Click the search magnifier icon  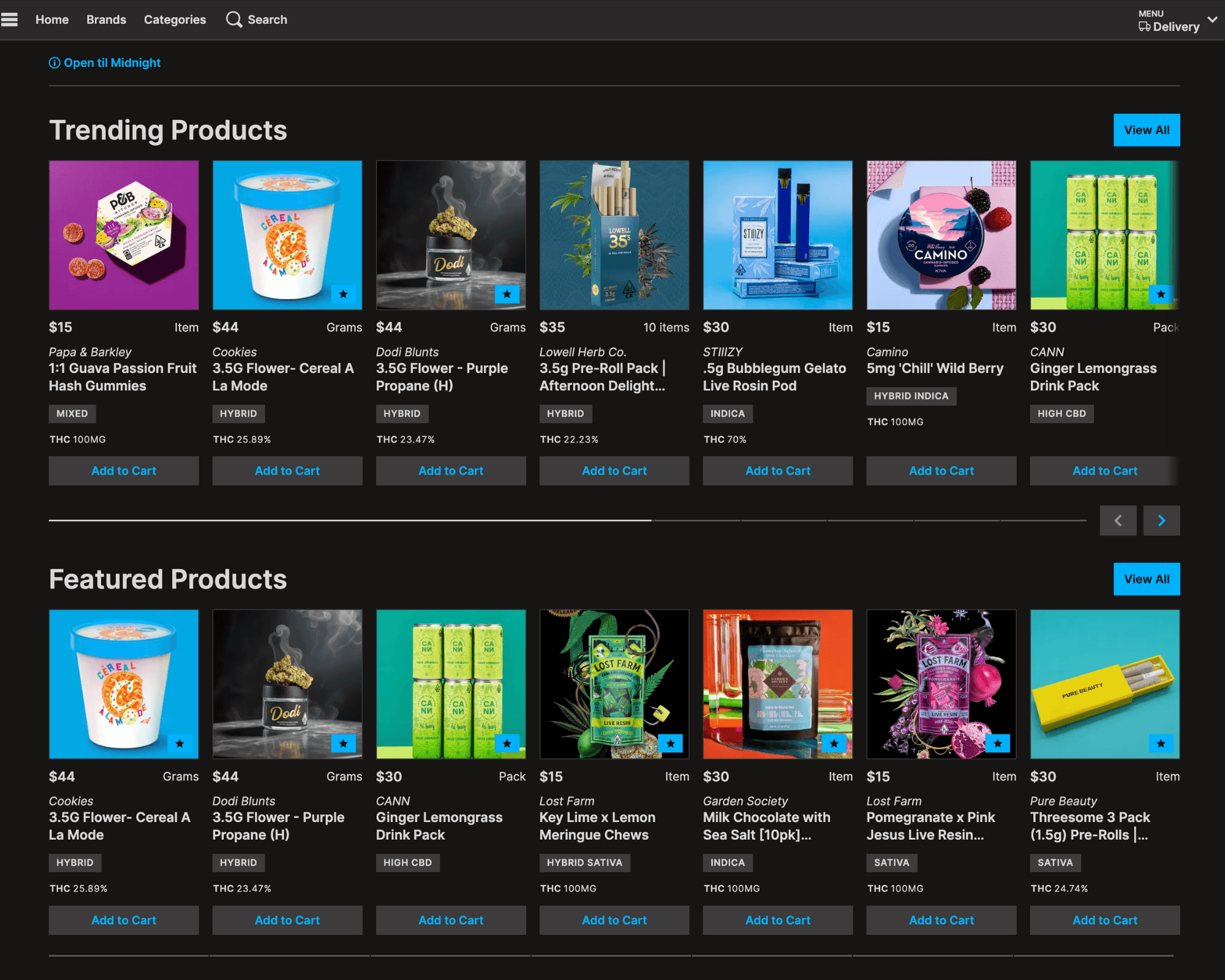tap(233, 20)
